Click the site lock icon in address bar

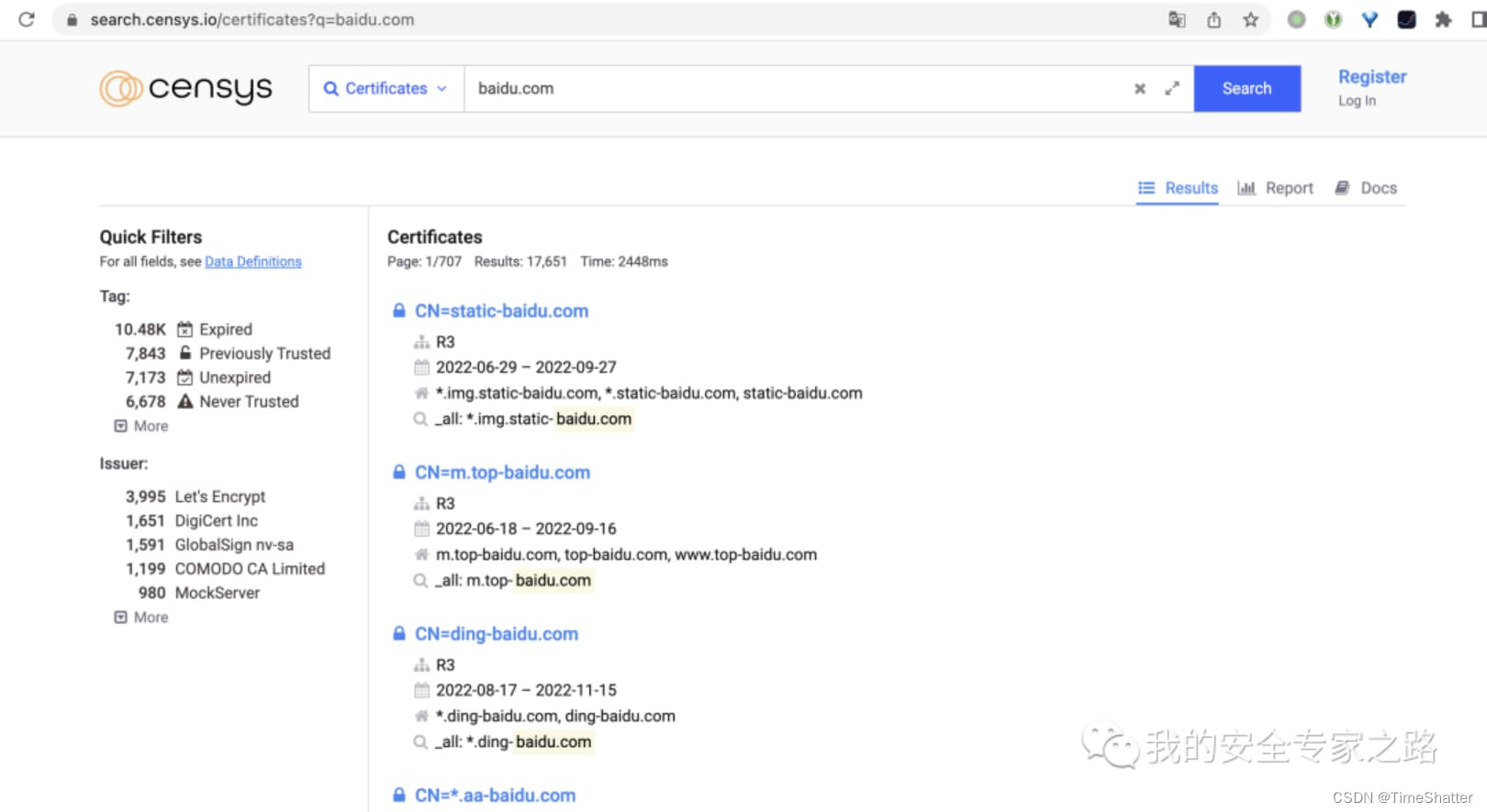tap(72, 20)
